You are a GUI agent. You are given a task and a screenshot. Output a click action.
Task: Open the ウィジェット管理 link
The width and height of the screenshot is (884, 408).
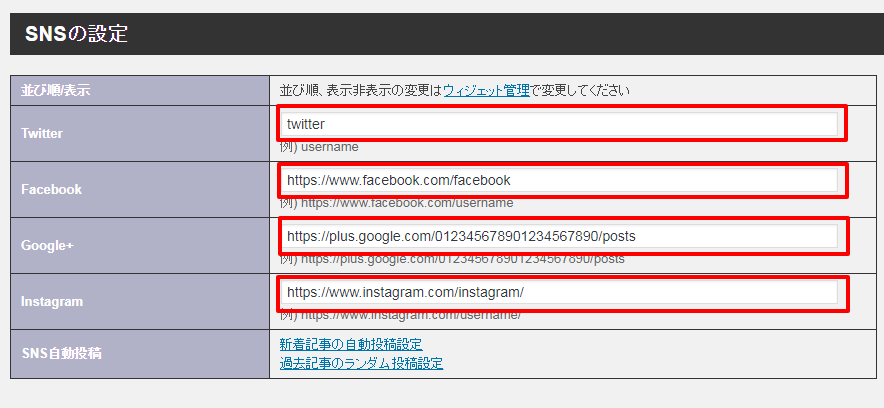pos(487,90)
